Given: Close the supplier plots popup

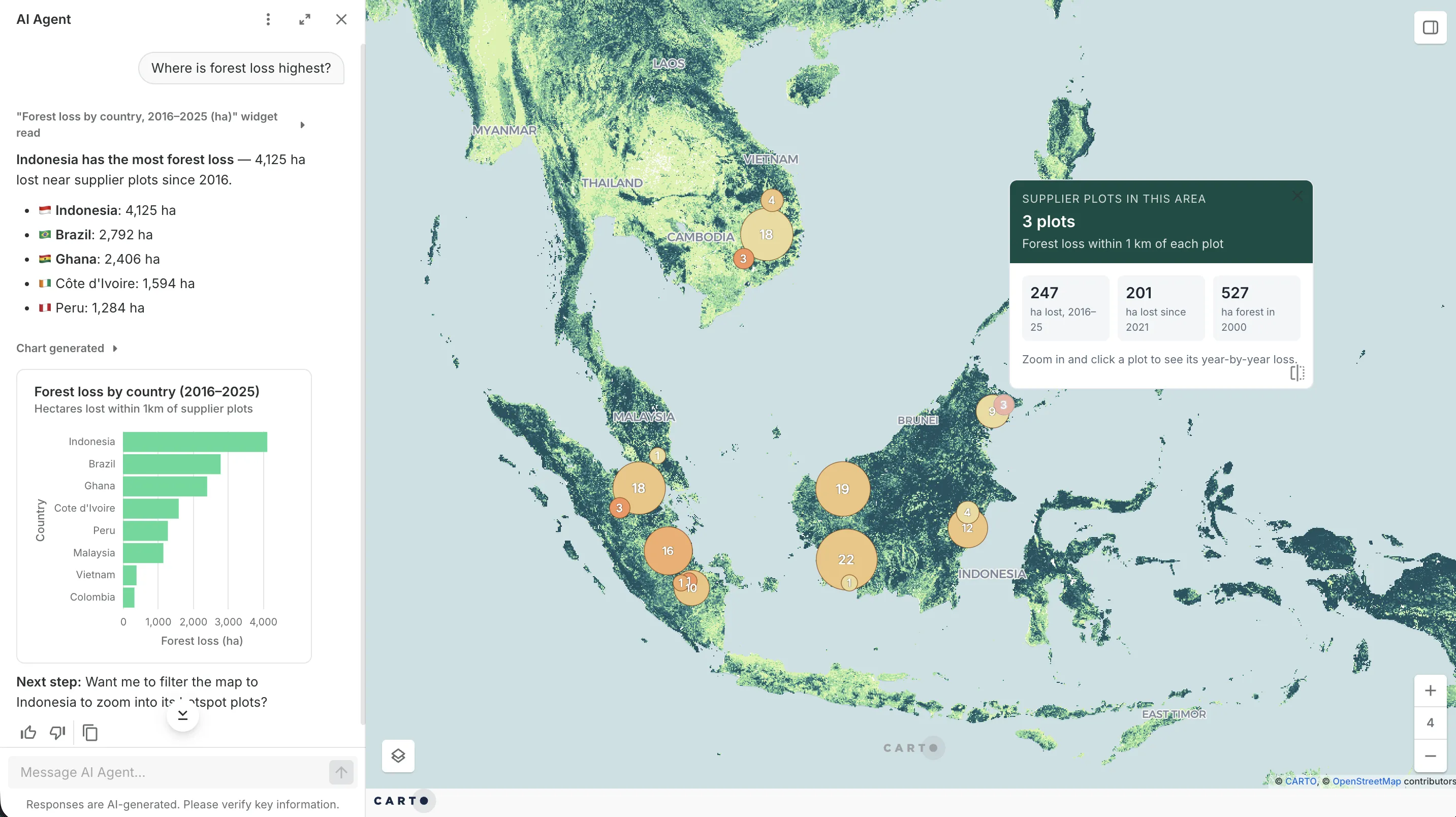Looking at the screenshot, I should point(1297,196).
